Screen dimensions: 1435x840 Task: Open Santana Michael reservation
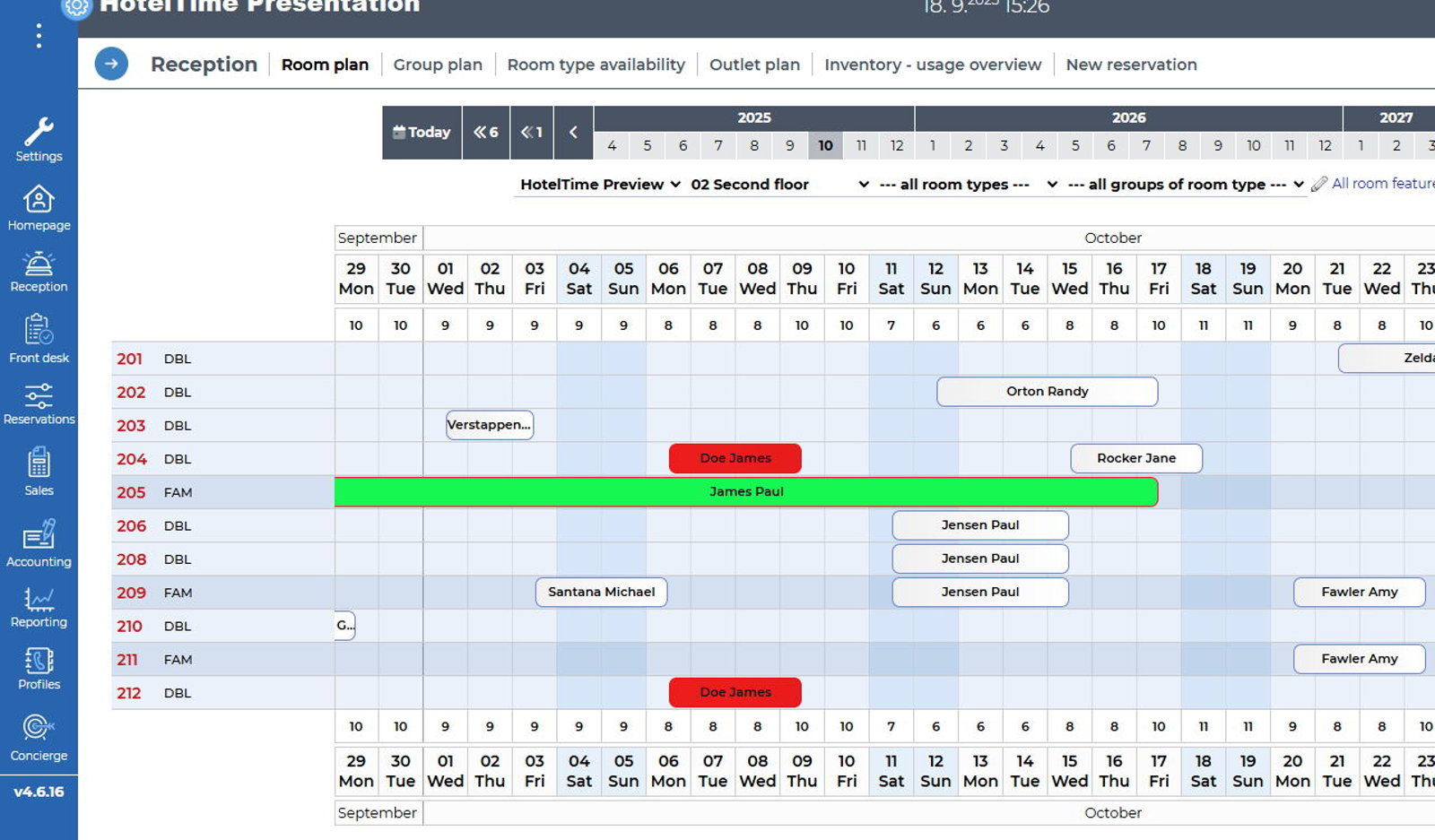click(x=602, y=592)
